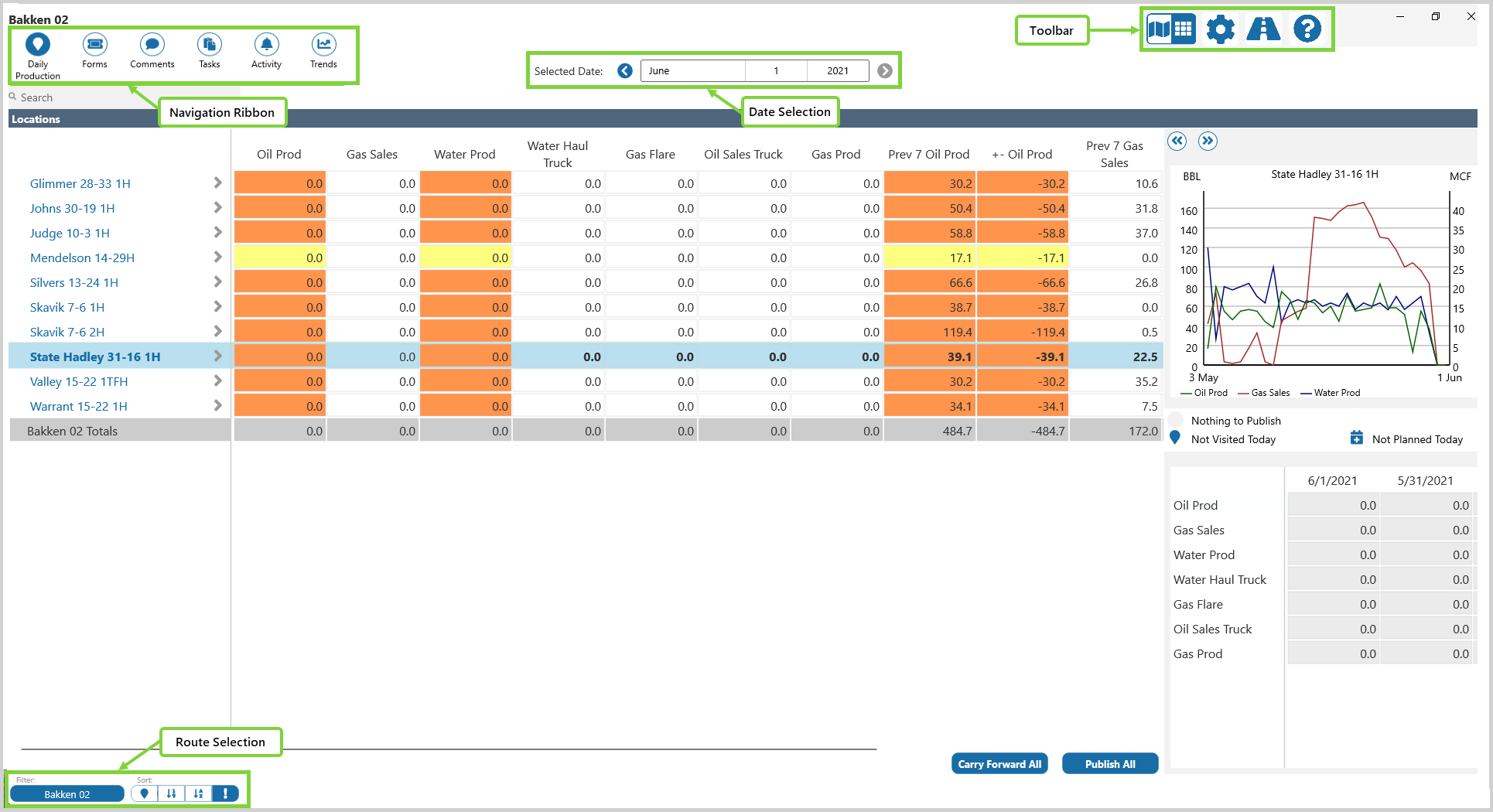Select the Daily Production tab
The height and width of the screenshot is (812, 1493).
[x=37, y=56]
